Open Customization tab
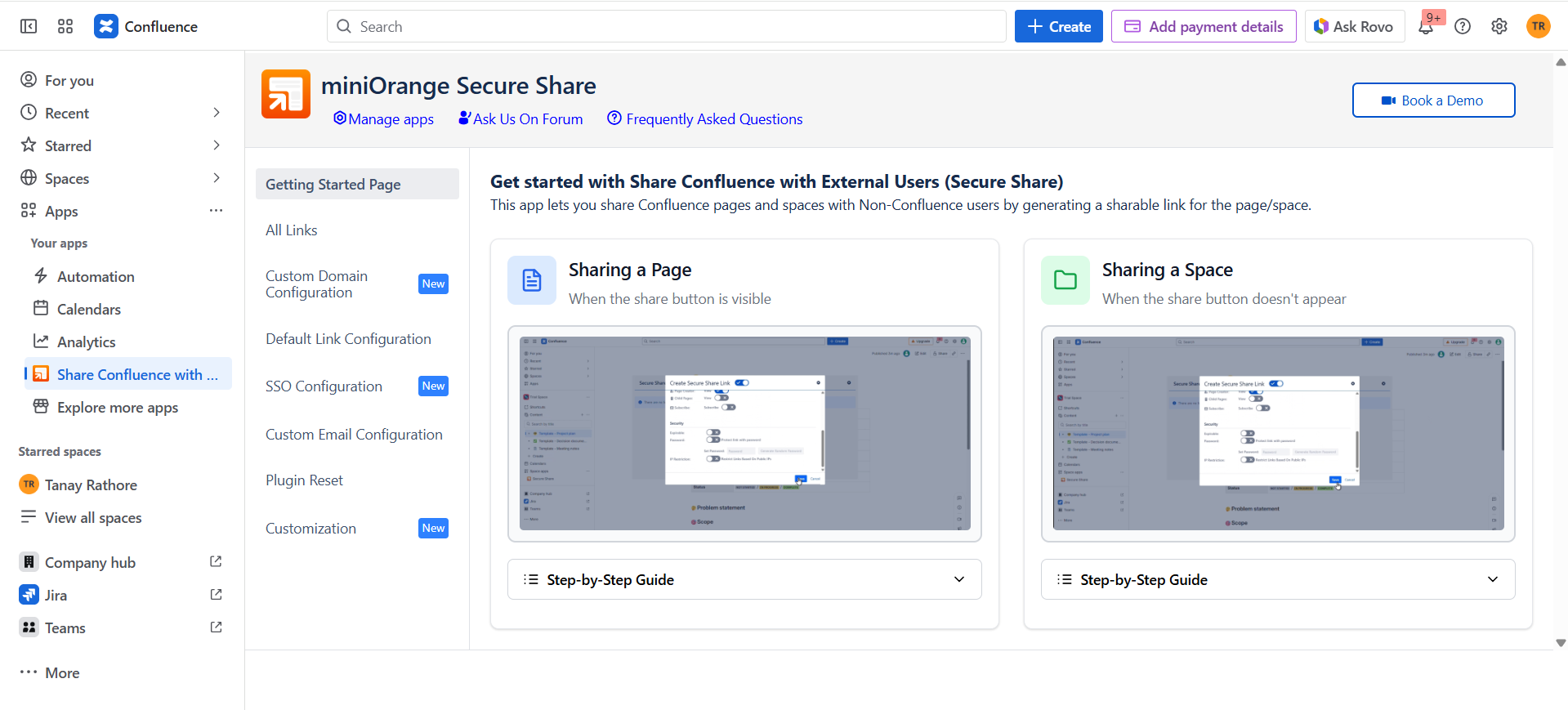Viewport: 1568px width, 710px height. coord(357,529)
